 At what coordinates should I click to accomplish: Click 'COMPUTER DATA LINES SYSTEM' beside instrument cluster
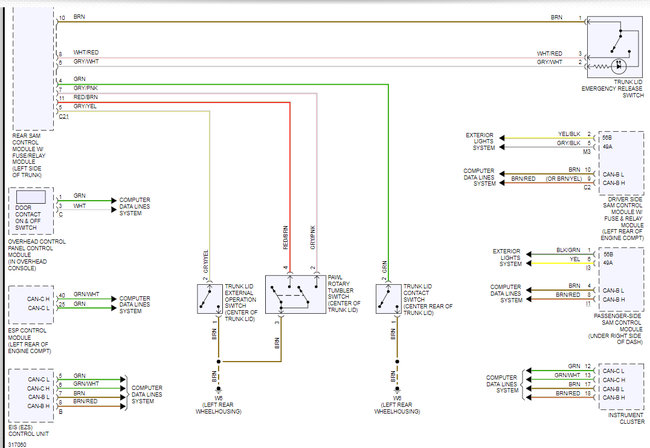(x=502, y=384)
